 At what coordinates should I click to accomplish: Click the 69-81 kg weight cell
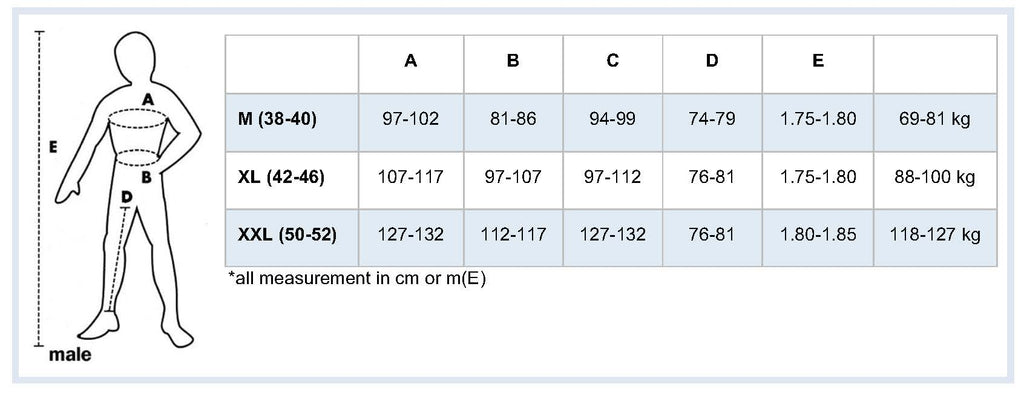tap(935, 119)
